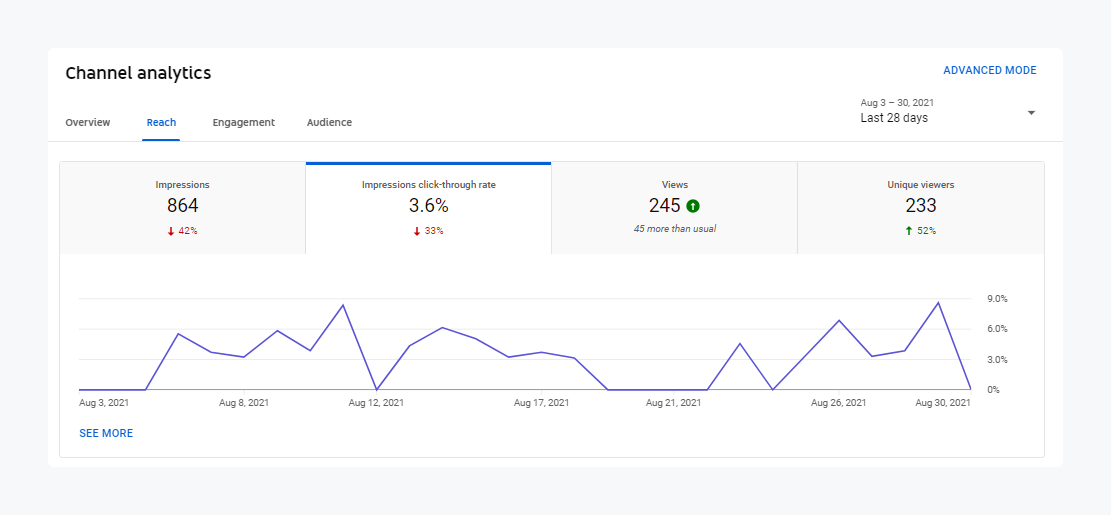The height and width of the screenshot is (515, 1111).
Task: Click the green up arrow under Unique viewers
Action: (x=909, y=231)
